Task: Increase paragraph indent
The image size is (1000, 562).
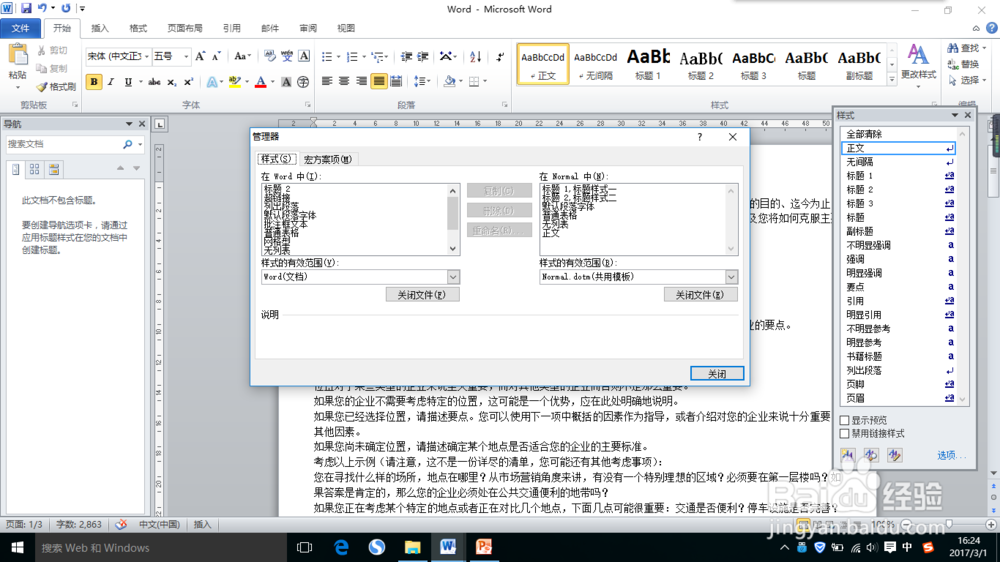Action: [x=422, y=57]
